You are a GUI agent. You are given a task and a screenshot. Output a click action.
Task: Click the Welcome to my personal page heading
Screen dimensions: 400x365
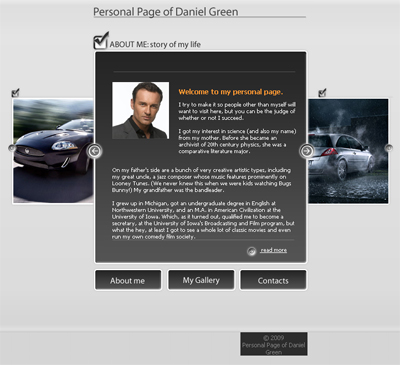[231, 92]
